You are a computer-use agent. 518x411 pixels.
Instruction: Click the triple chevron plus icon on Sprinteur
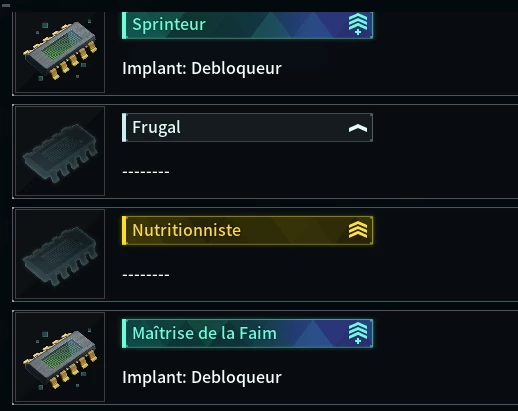(358, 24)
